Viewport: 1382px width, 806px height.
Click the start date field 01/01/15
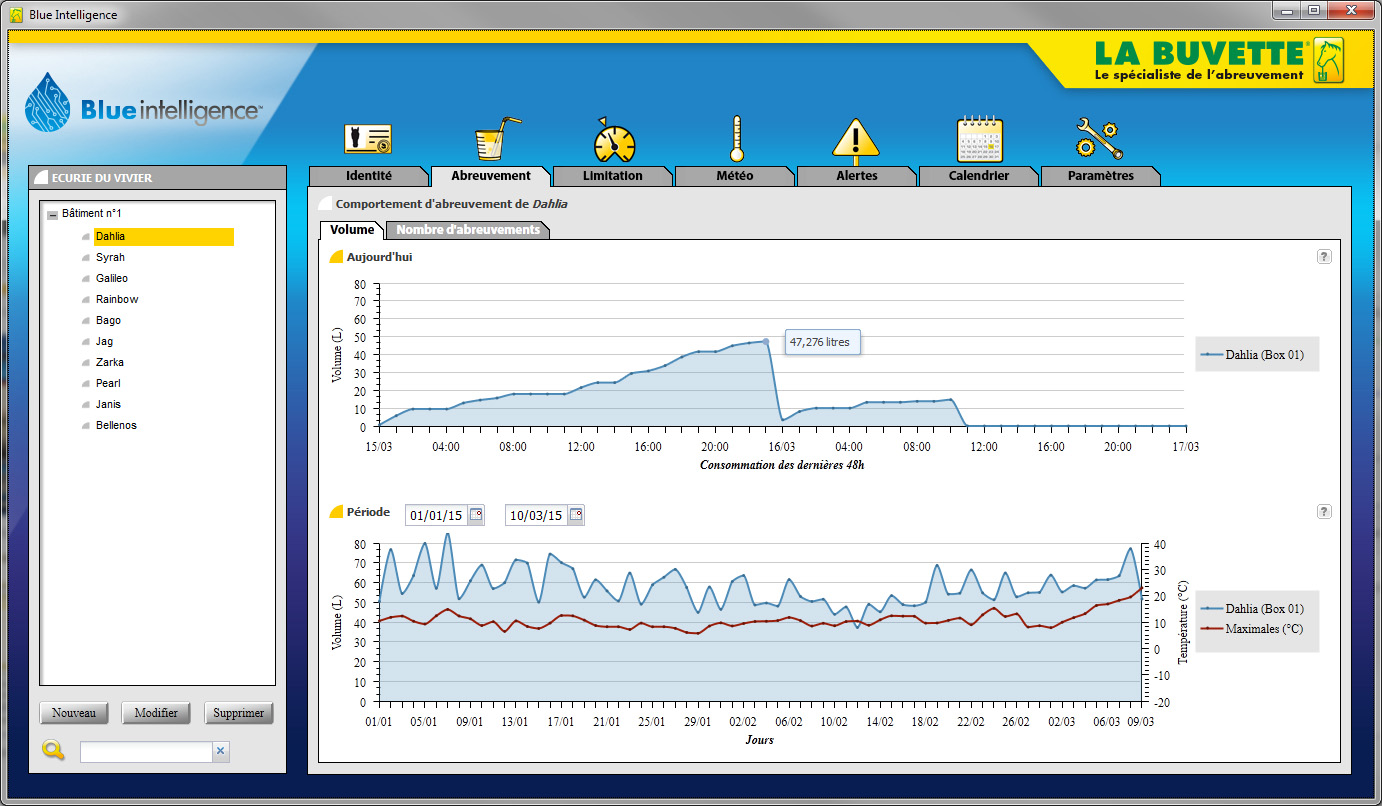coord(436,516)
